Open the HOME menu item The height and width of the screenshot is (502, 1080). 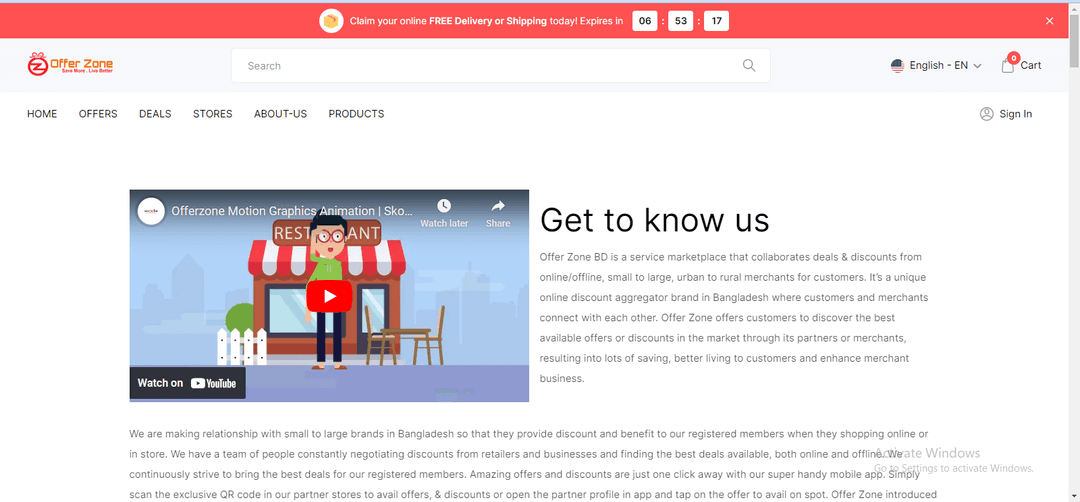pos(42,114)
